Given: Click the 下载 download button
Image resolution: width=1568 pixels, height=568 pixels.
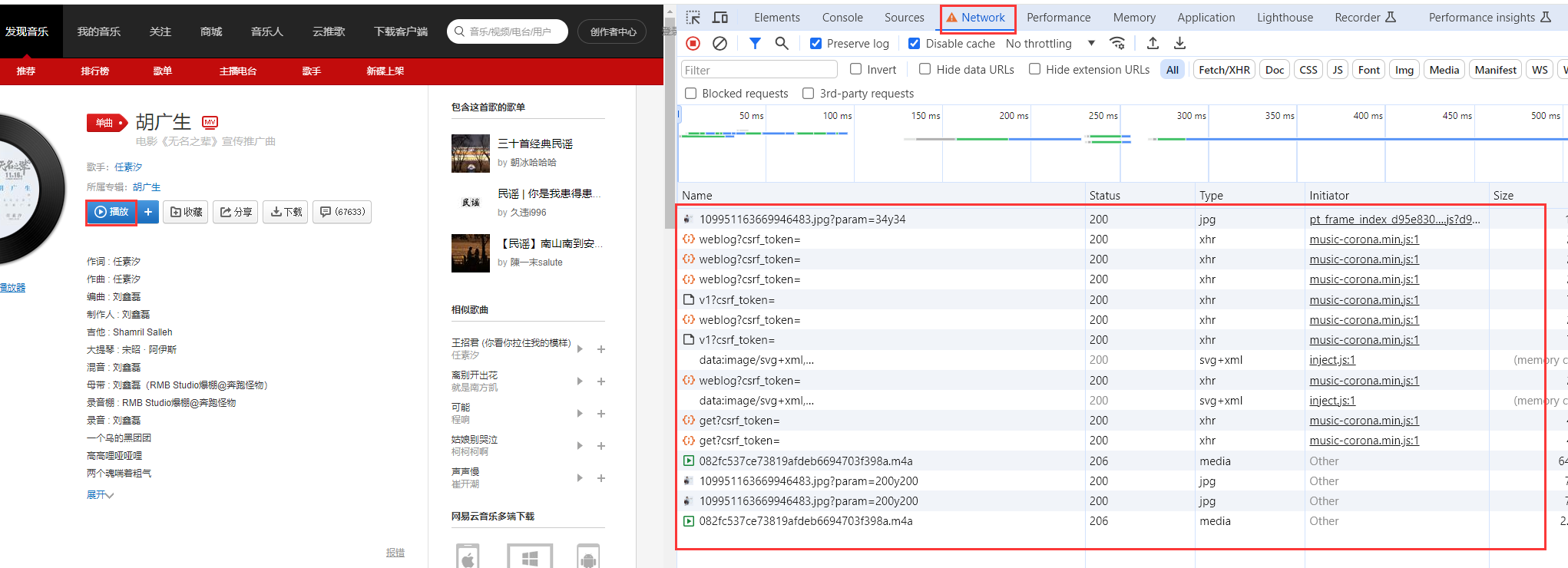Looking at the screenshot, I should 286,212.
